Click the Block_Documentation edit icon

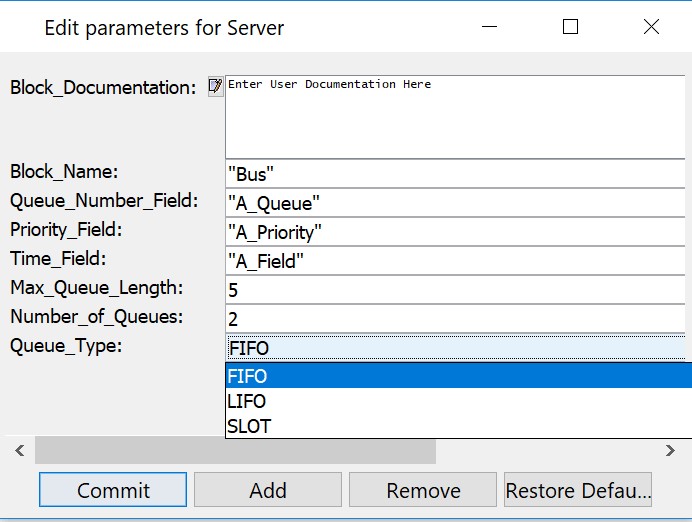(215, 87)
